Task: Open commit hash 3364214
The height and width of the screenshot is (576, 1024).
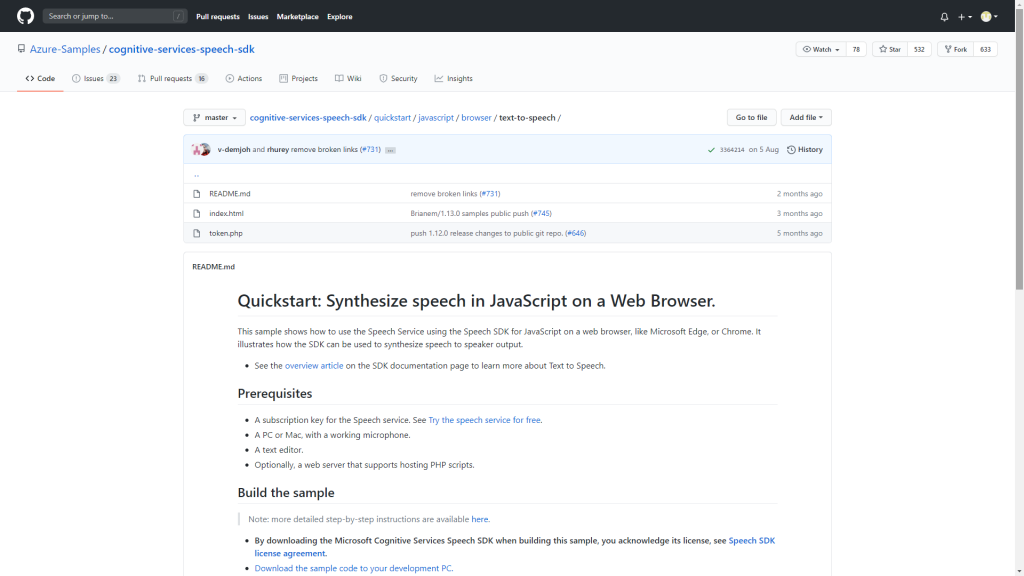Action: (731, 150)
